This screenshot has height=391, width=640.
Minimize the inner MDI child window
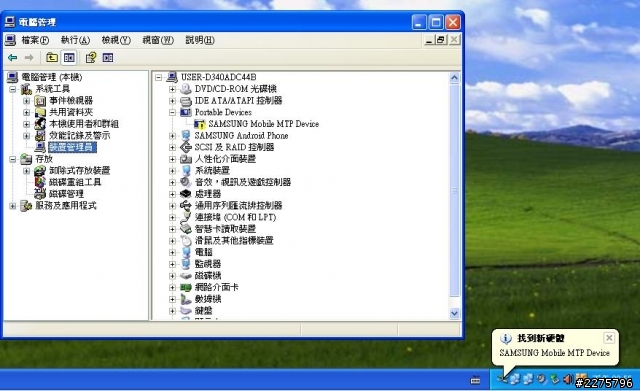point(429,40)
